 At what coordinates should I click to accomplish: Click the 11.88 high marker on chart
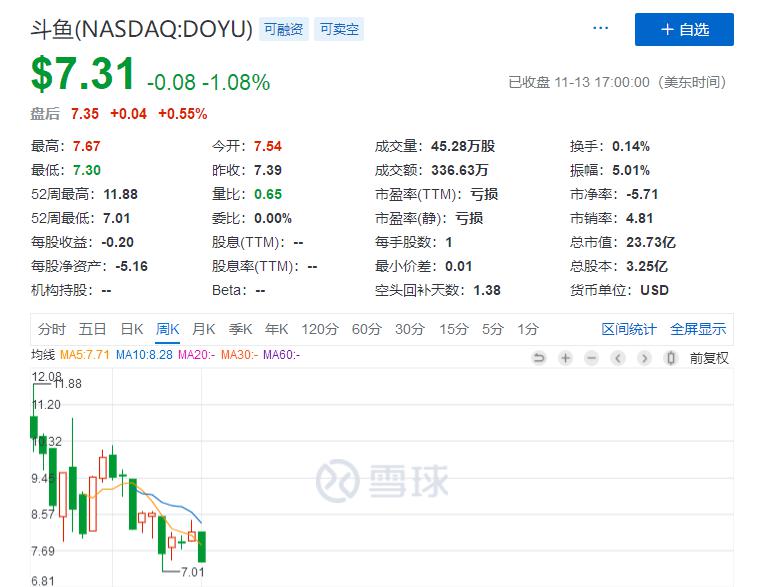[67, 384]
